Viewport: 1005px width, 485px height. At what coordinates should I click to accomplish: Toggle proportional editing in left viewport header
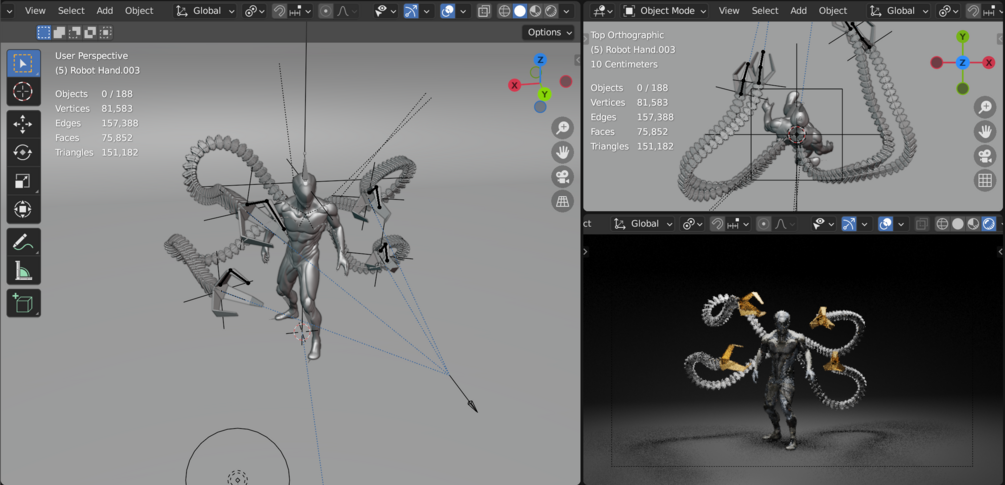[326, 11]
